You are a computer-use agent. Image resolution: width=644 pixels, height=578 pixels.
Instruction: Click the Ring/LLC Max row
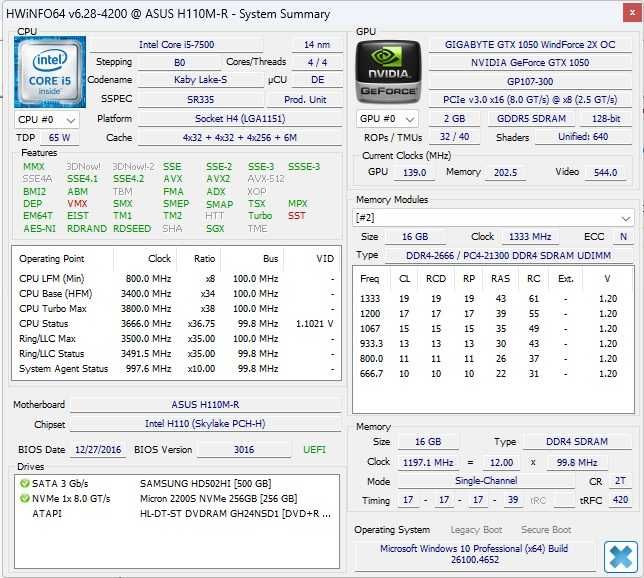coord(177,339)
